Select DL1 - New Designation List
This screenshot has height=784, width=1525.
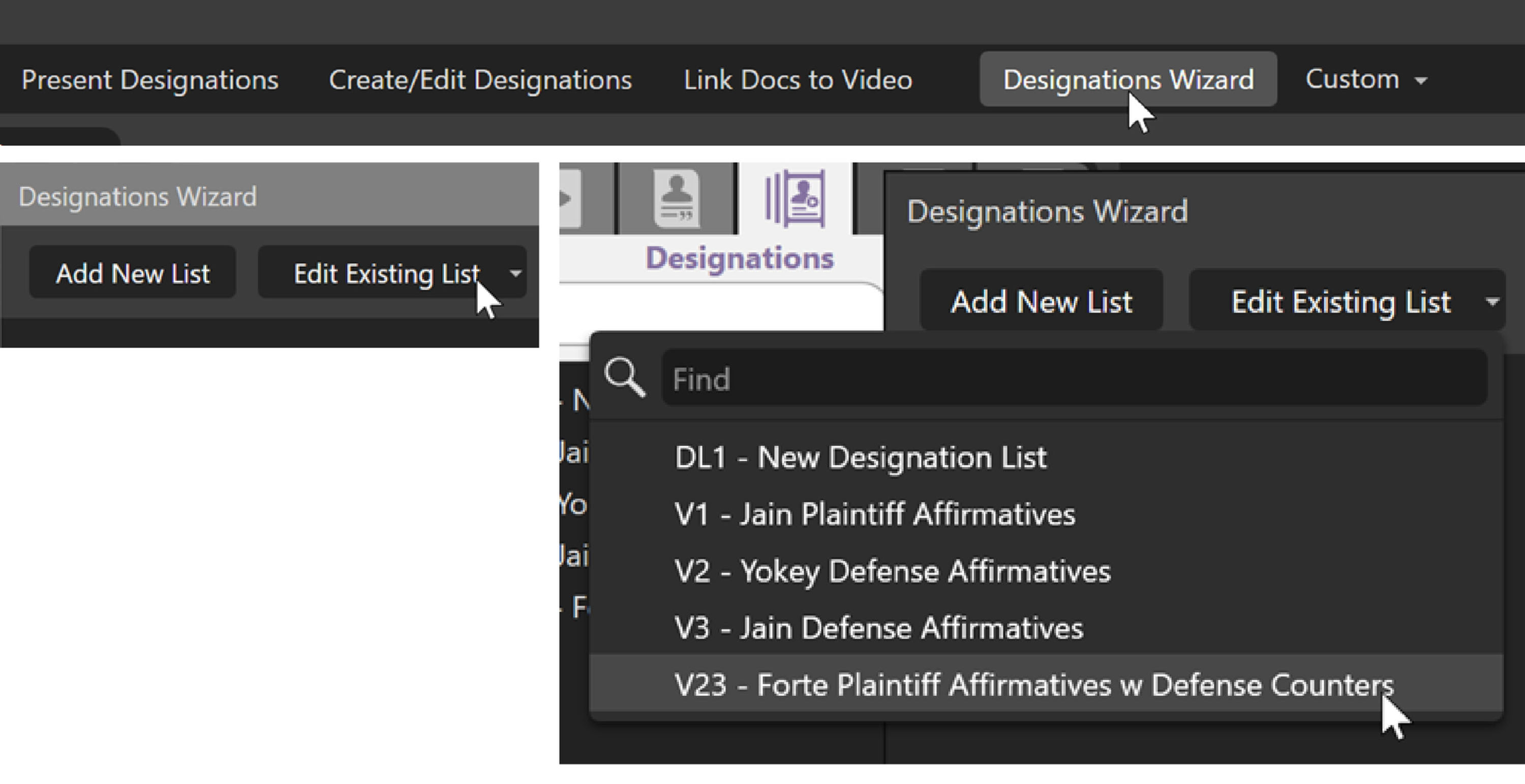860,457
